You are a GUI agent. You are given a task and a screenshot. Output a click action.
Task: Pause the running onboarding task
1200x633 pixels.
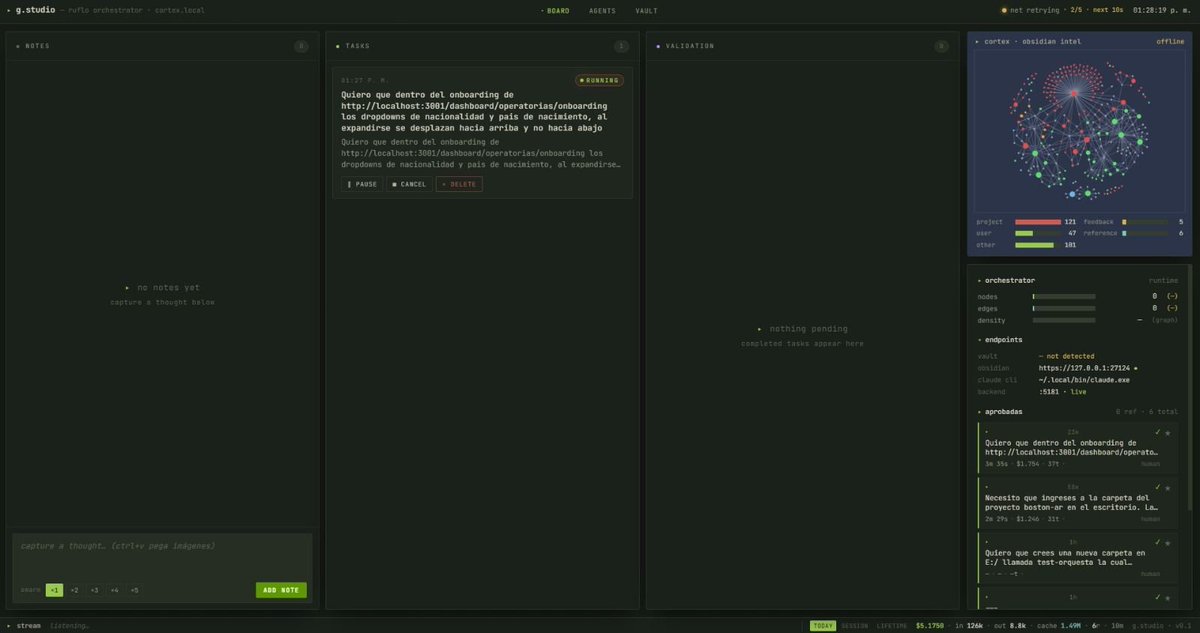pos(361,184)
